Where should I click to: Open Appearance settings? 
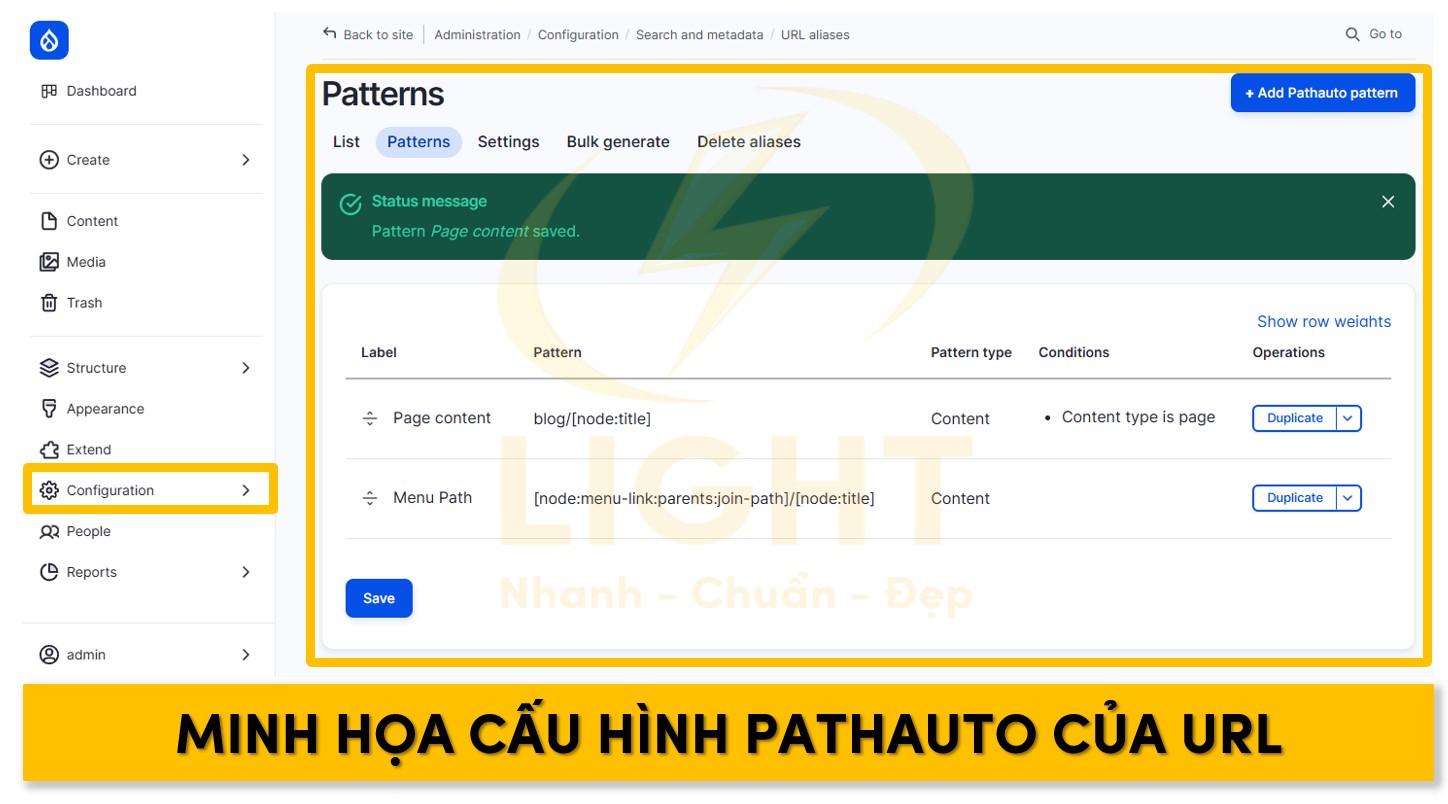105,409
